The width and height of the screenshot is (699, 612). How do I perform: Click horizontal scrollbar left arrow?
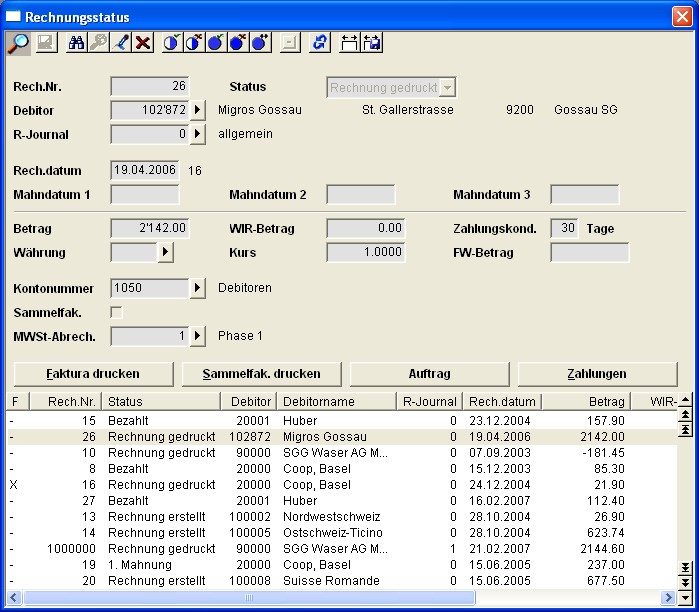(x=14, y=597)
